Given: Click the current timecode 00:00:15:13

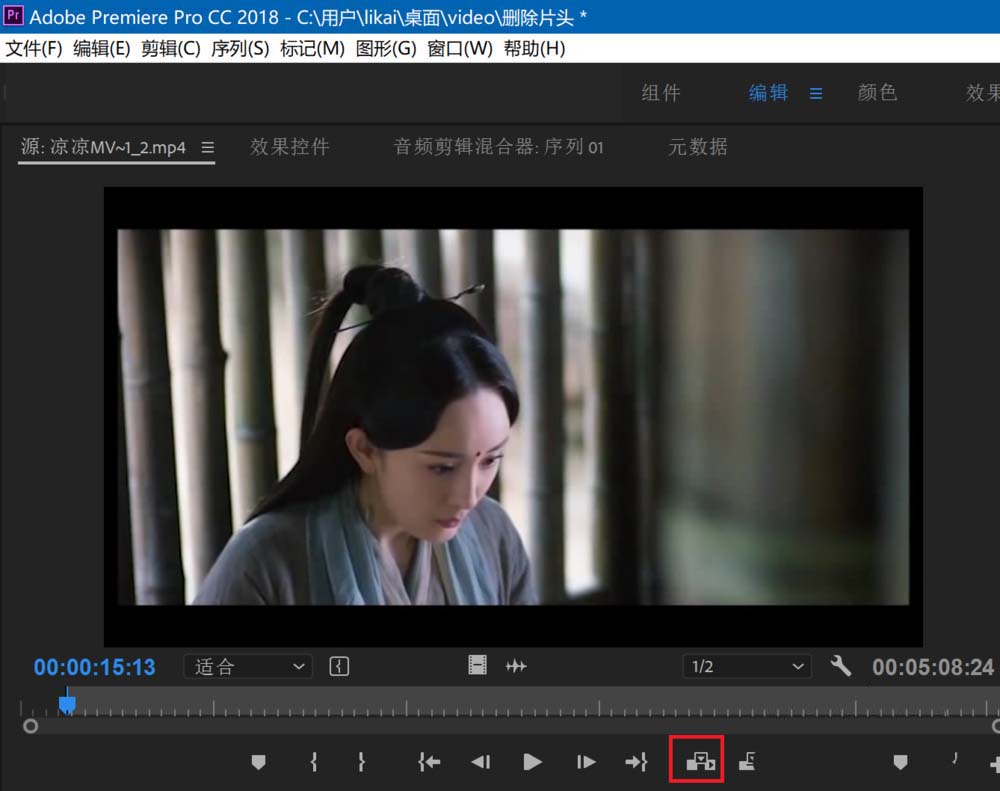Looking at the screenshot, I should click(x=94, y=667).
